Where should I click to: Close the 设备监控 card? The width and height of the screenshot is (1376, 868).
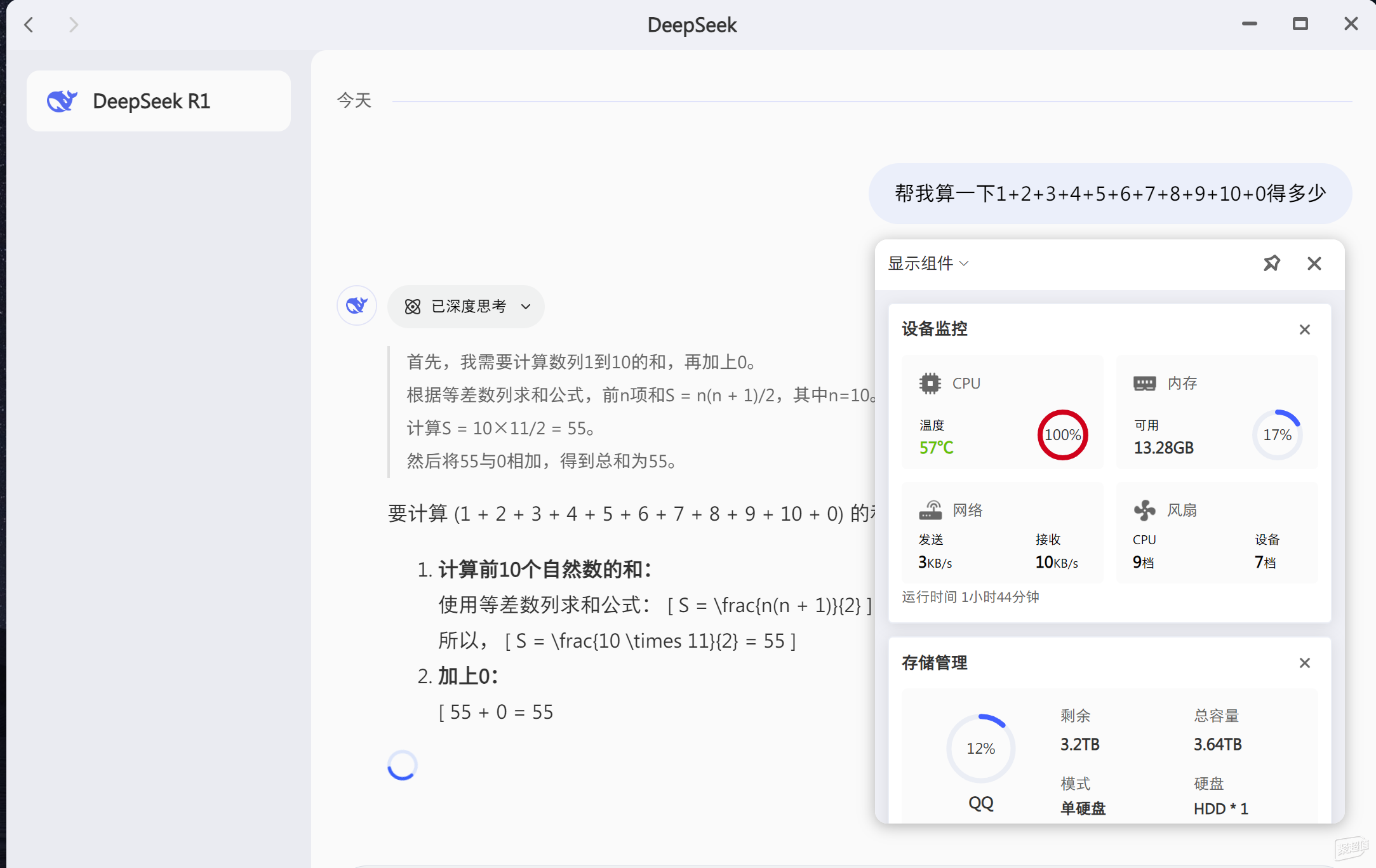pos(1305,330)
